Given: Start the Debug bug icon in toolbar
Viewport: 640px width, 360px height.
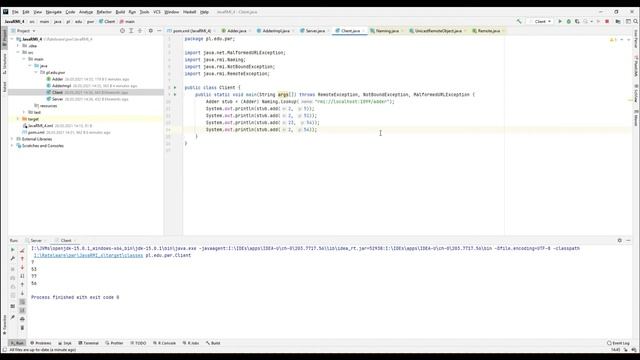Looking at the screenshot, I should [x=568, y=21].
